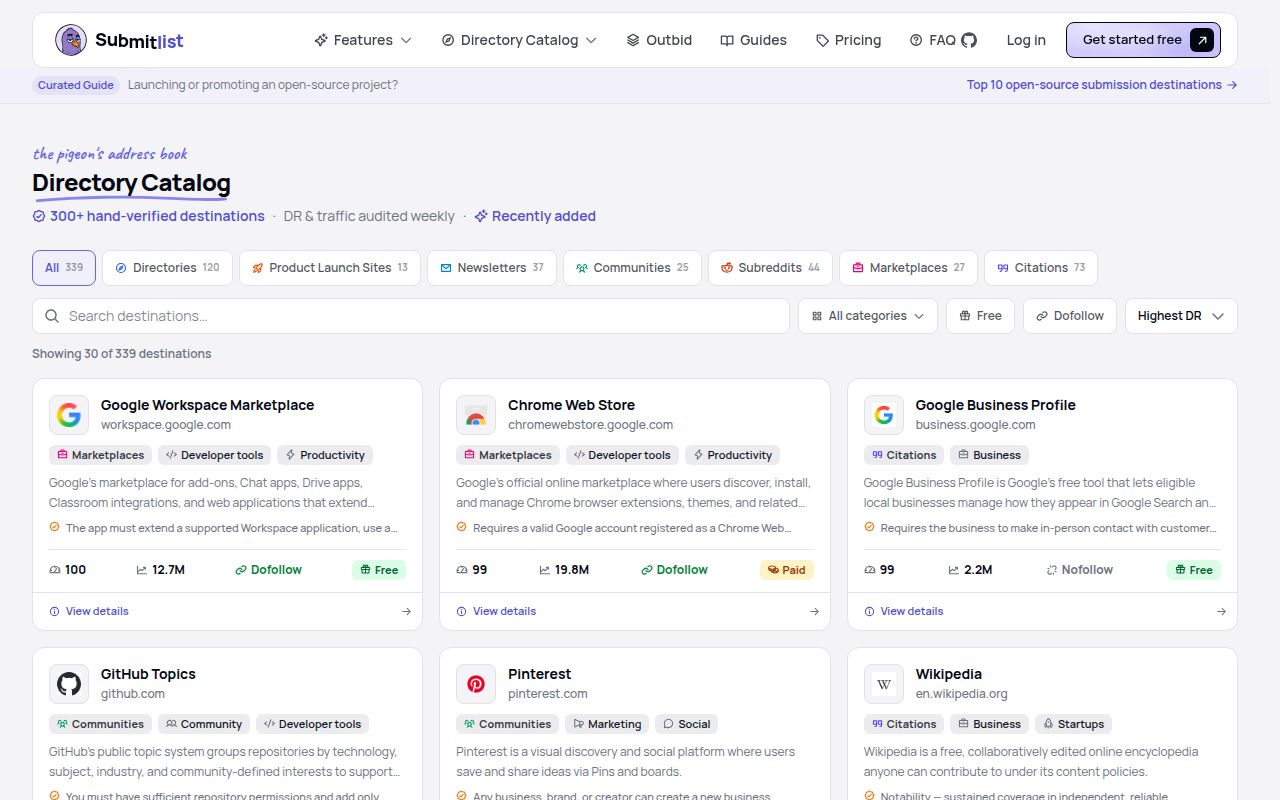Click the arrow on Google Business Profile card

1221,611
